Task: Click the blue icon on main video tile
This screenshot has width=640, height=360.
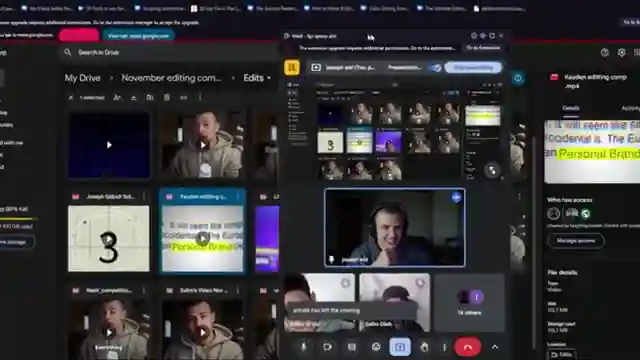Action: pos(456,198)
